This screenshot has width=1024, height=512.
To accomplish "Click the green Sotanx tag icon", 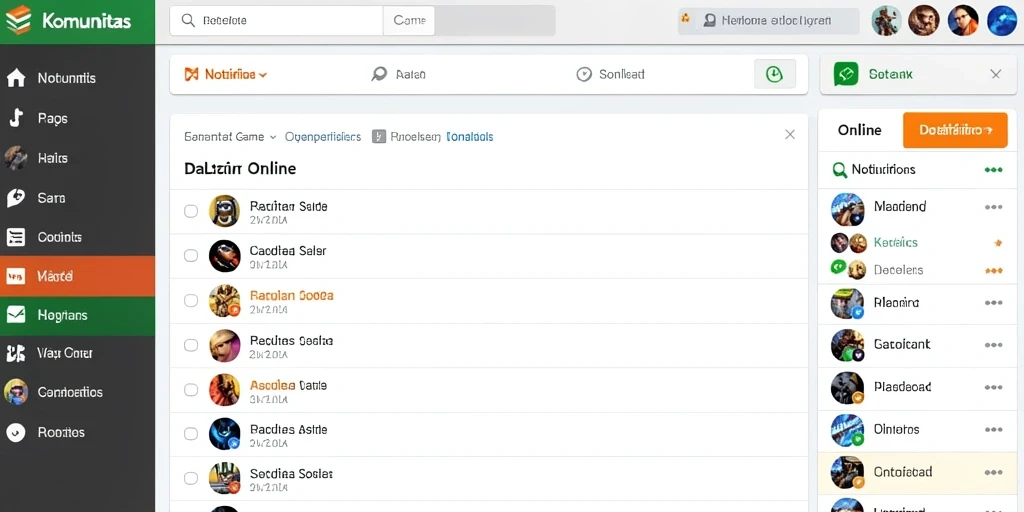I will [846, 74].
